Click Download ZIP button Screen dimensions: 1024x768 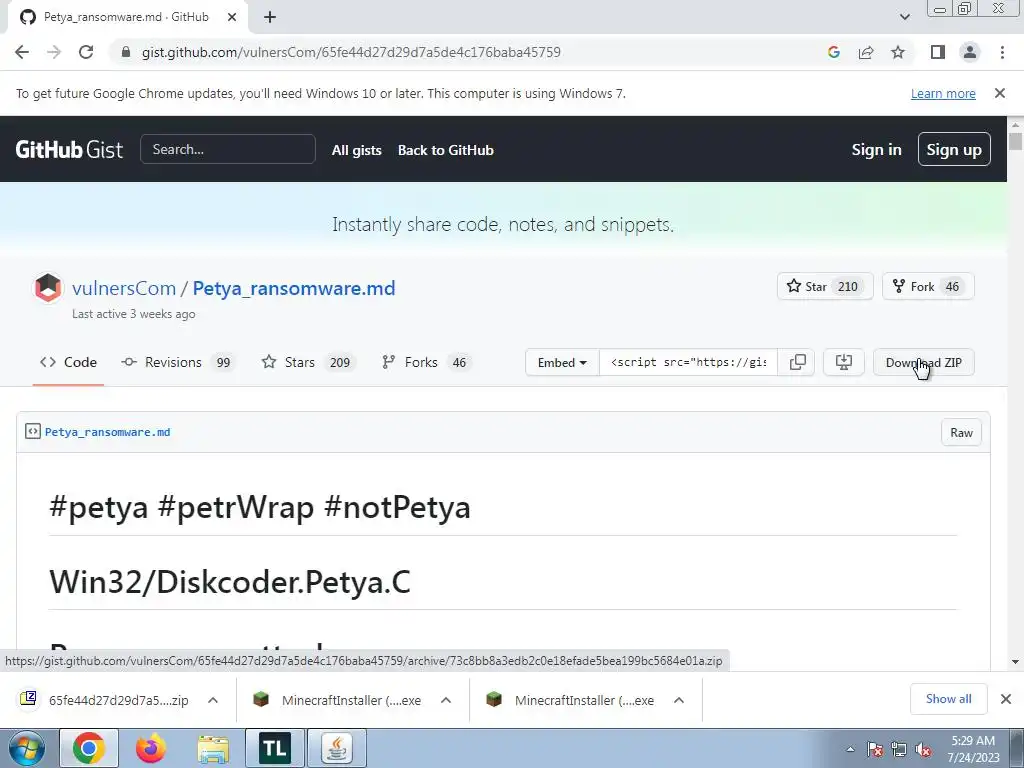pos(923,362)
